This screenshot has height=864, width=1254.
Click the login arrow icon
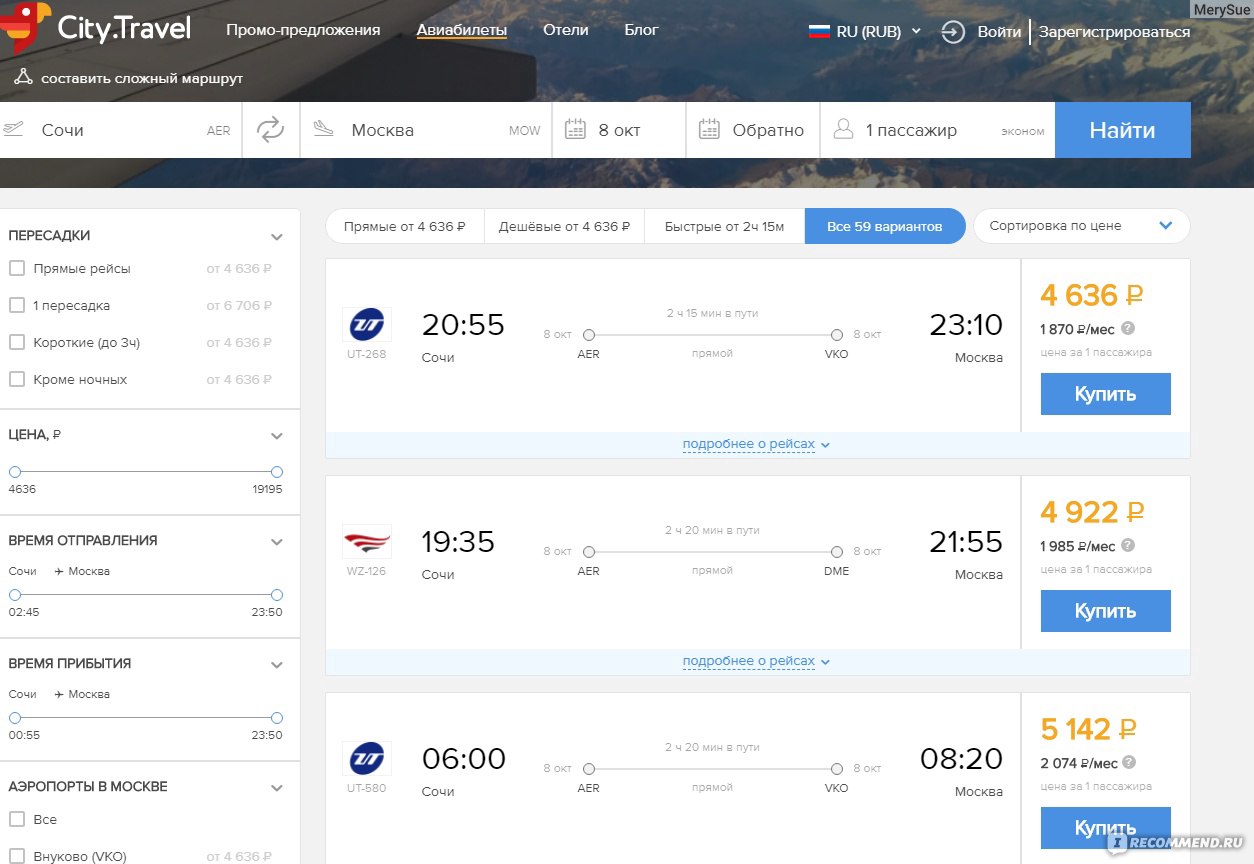[x=953, y=32]
